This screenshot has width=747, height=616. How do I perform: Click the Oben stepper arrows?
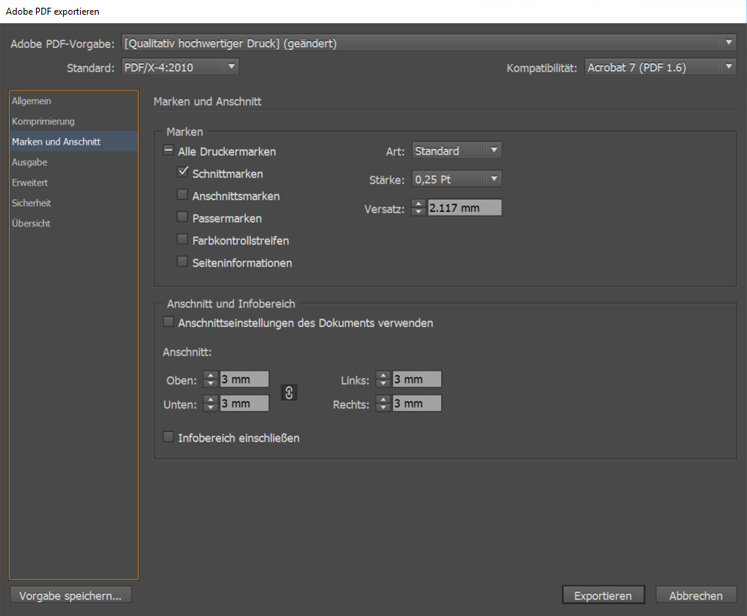(211, 379)
